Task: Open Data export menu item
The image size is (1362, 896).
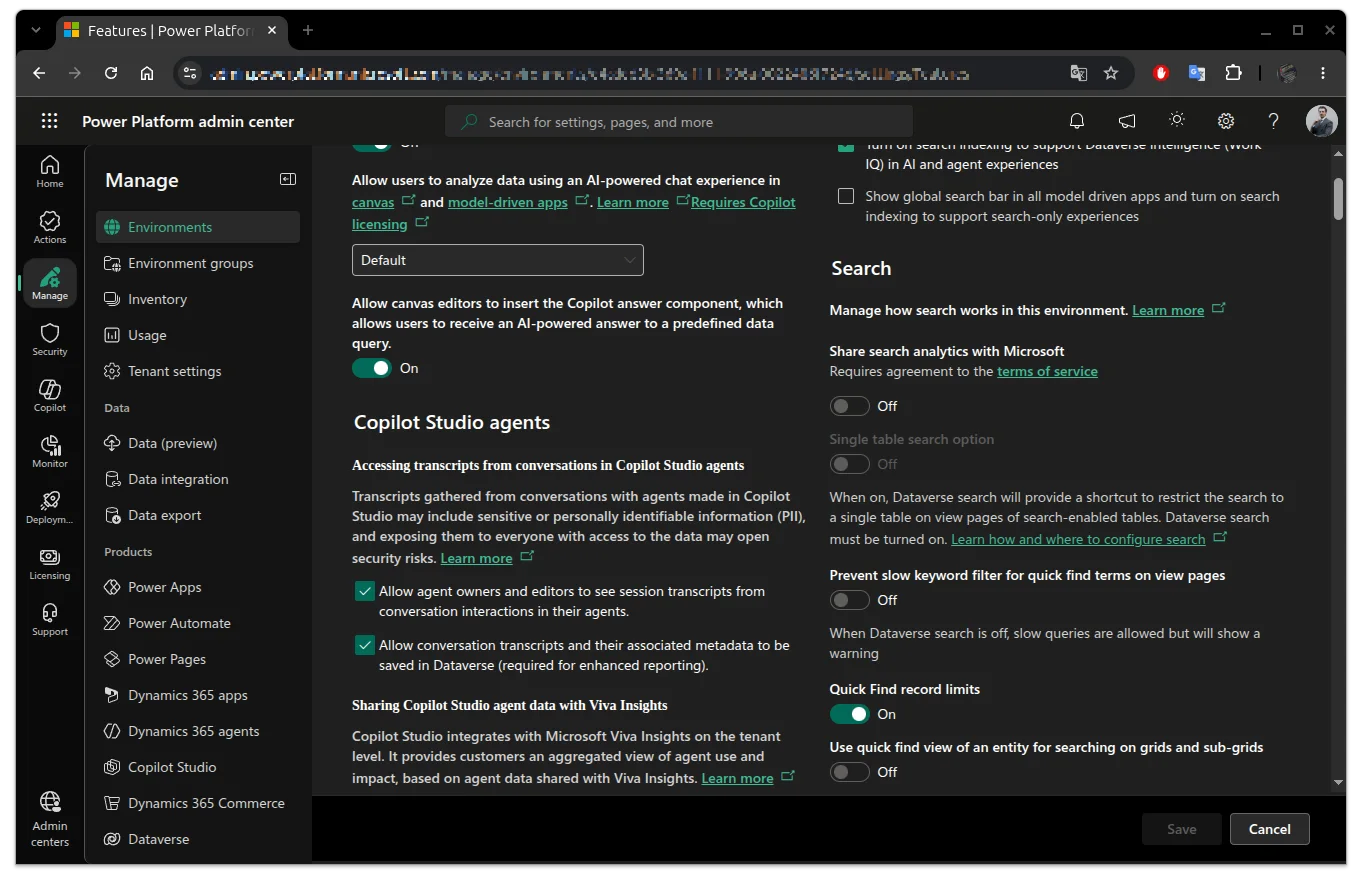Action: click(x=198, y=515)
